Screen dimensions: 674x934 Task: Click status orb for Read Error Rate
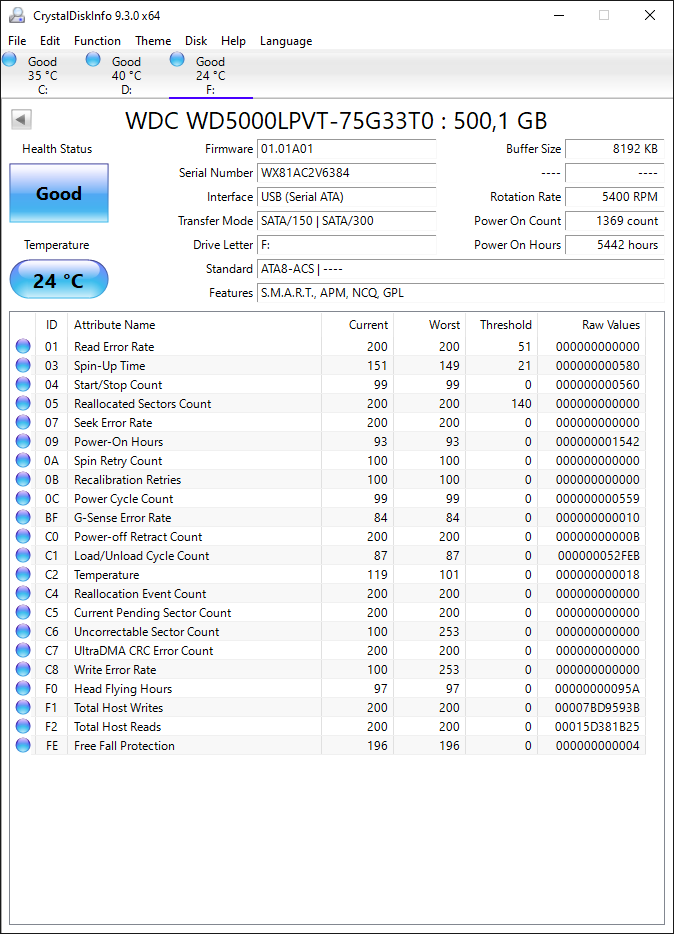click(23, 346)
